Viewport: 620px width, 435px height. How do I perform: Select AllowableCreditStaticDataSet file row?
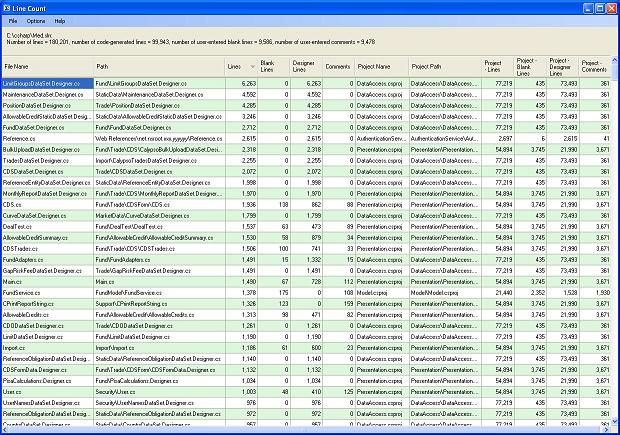[306, 117]
